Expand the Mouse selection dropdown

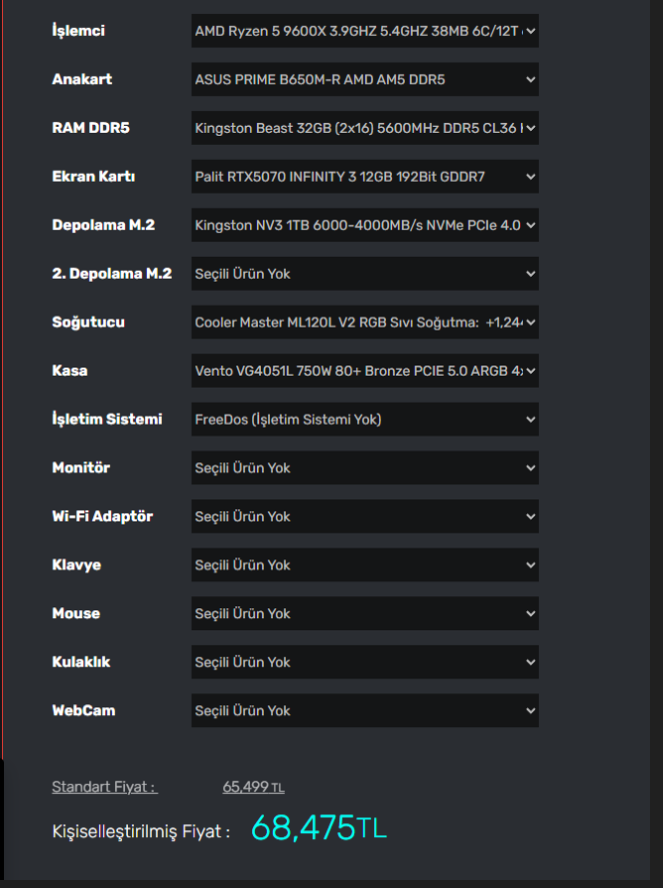pos(365,613)
